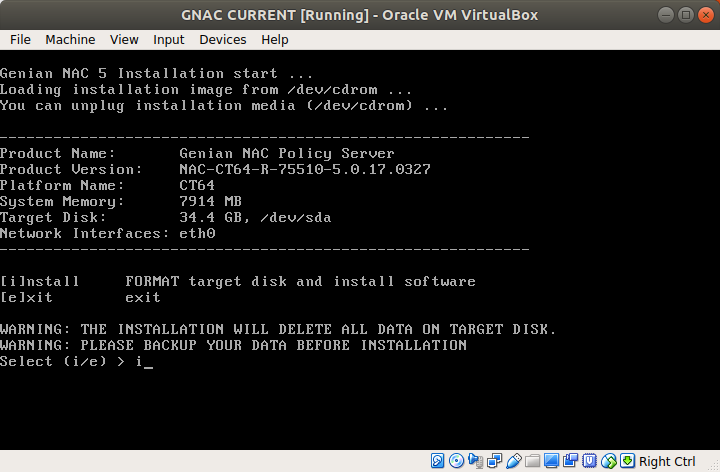Screen dimensions: 720x472
Task: Open the network adapter indicator icon
Action: (x=492, y=461)
